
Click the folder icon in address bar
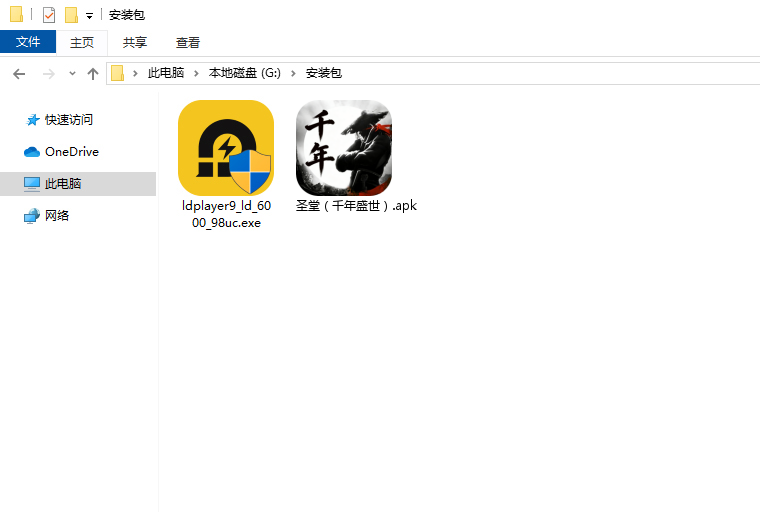(118, 73)
